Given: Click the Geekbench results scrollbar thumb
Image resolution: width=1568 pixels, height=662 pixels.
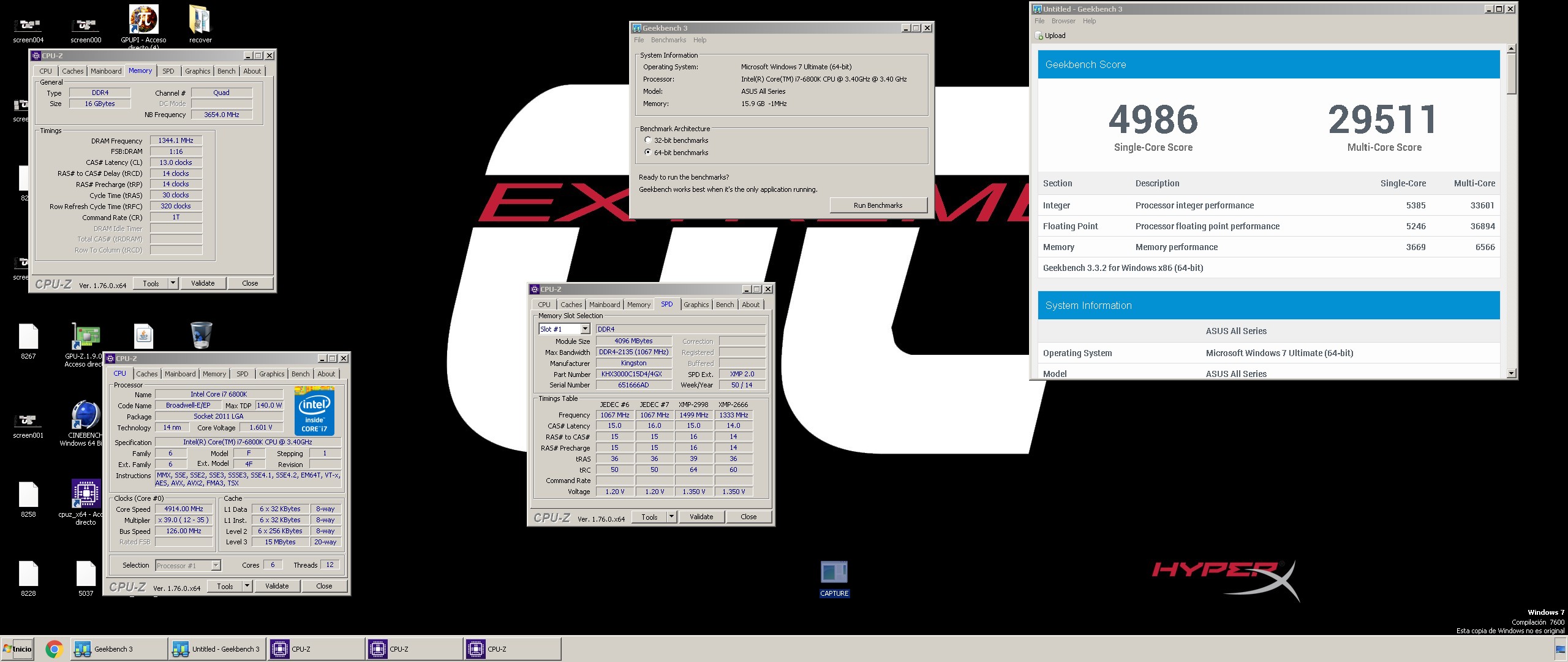Looking at the screenshot, I should pyautogui.click(x=1512, y=74).
